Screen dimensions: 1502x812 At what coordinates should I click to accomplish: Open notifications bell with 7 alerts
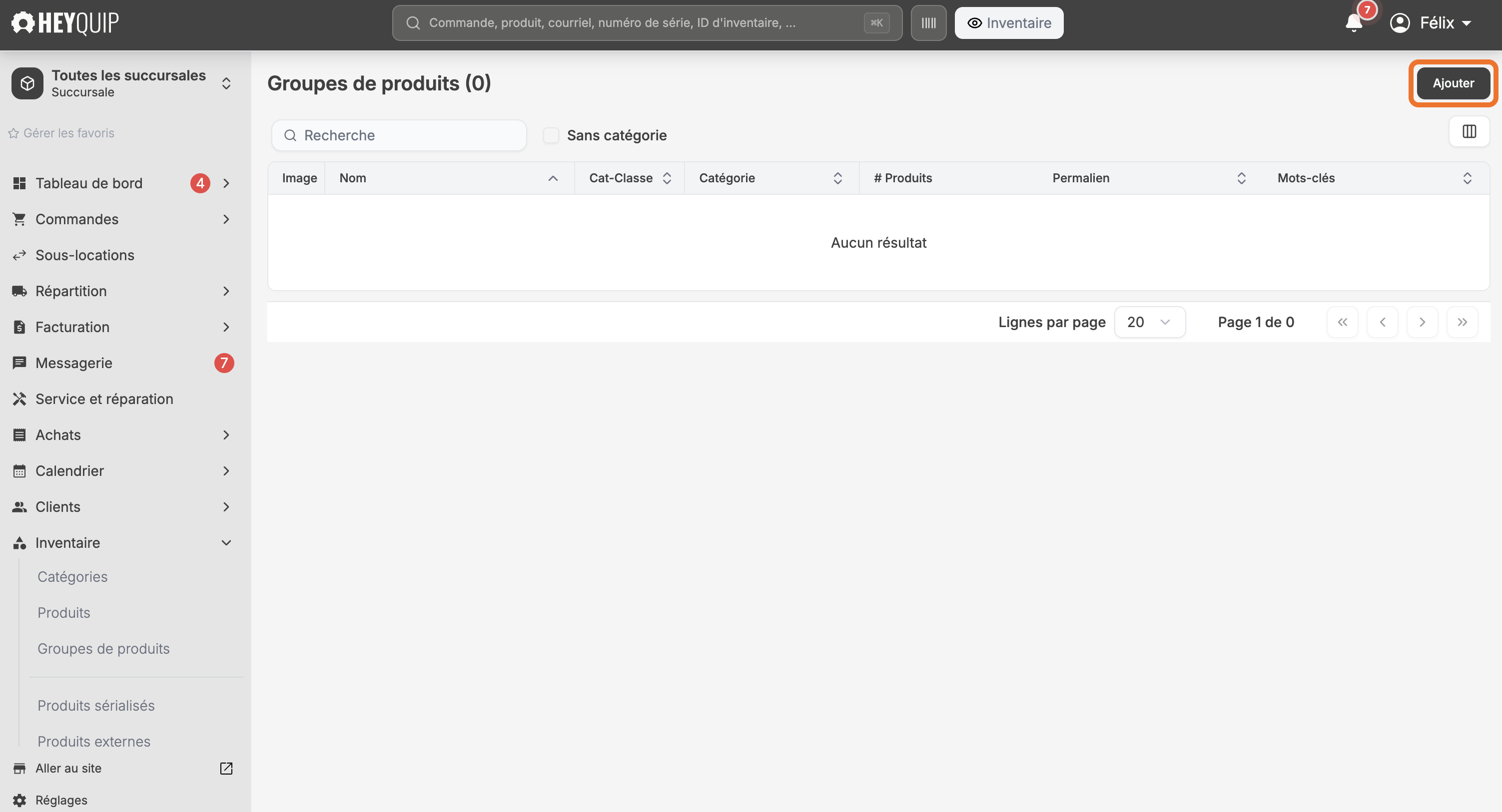[1353, 23]
